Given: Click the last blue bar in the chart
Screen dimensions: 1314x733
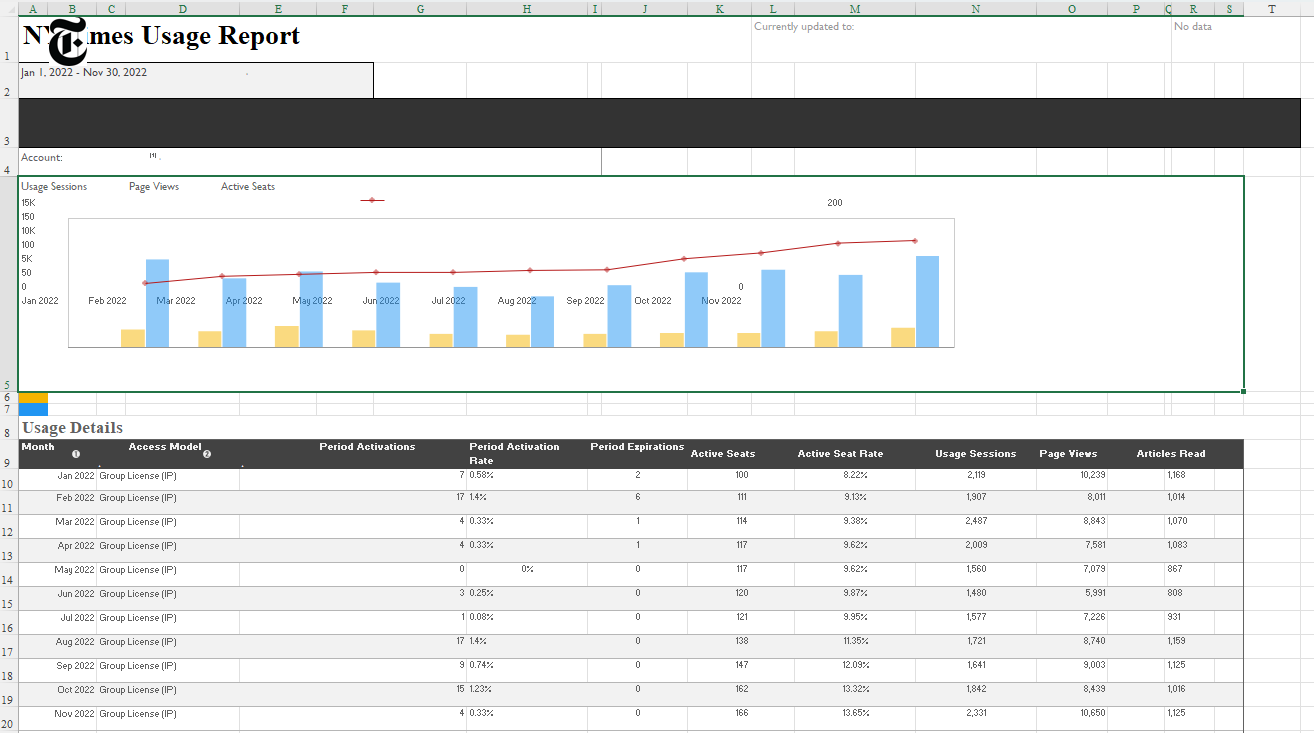Looking at the screenshot, I should pos(927,302).
